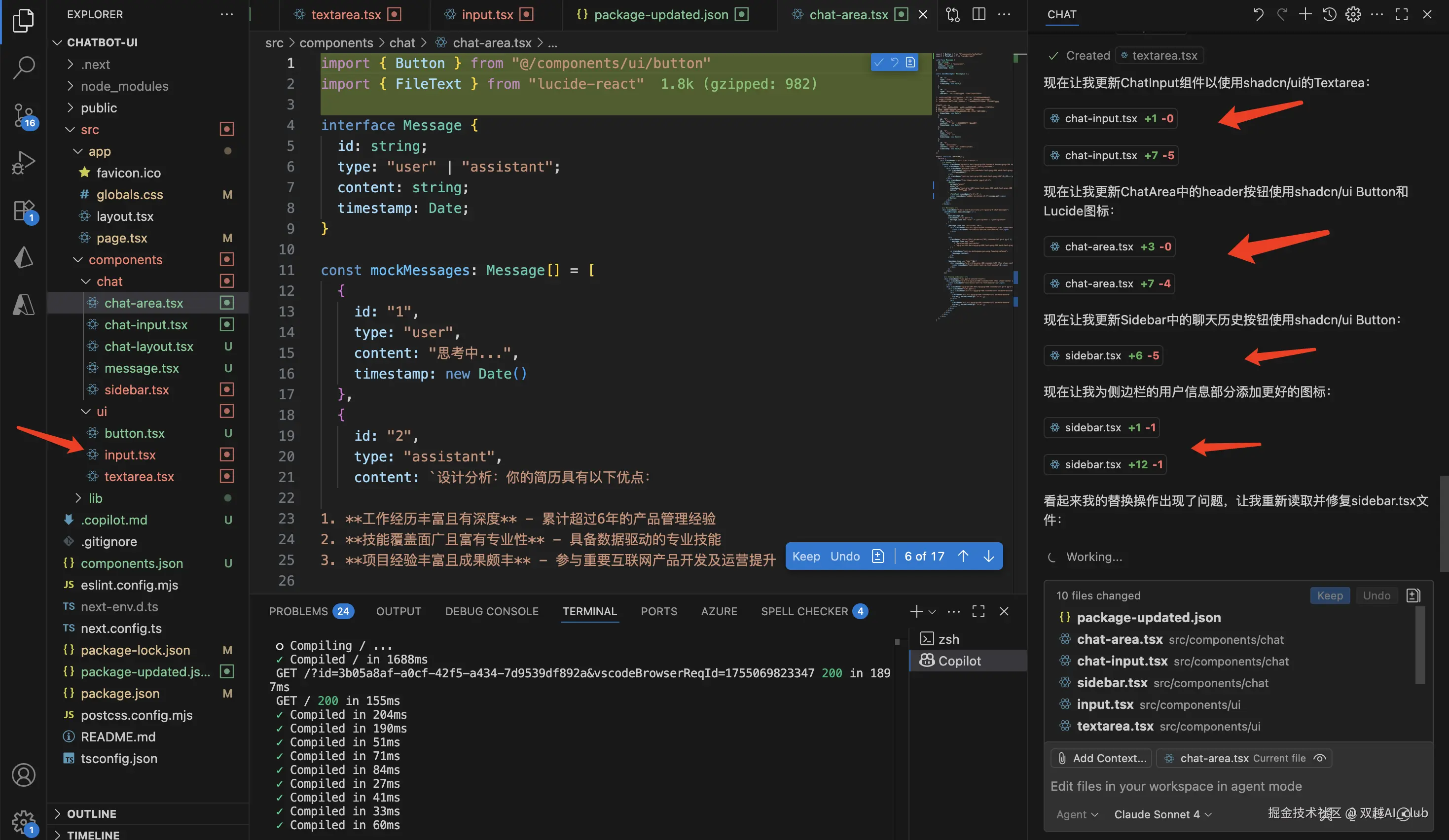Open the Run and Debug view
The width and height of the screenshot is (1449, 840).
coord(24,162)
